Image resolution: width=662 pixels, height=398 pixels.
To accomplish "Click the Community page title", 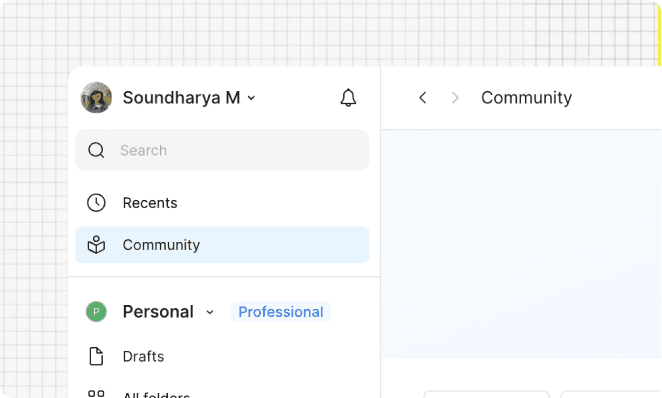I will click(x=526, y=98).
